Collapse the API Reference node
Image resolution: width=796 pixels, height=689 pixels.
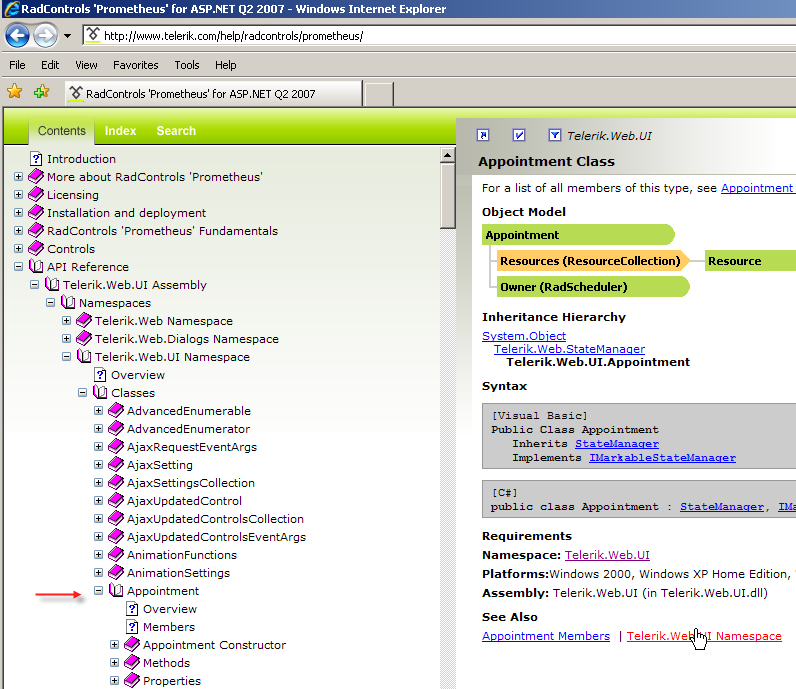(18, 267)
